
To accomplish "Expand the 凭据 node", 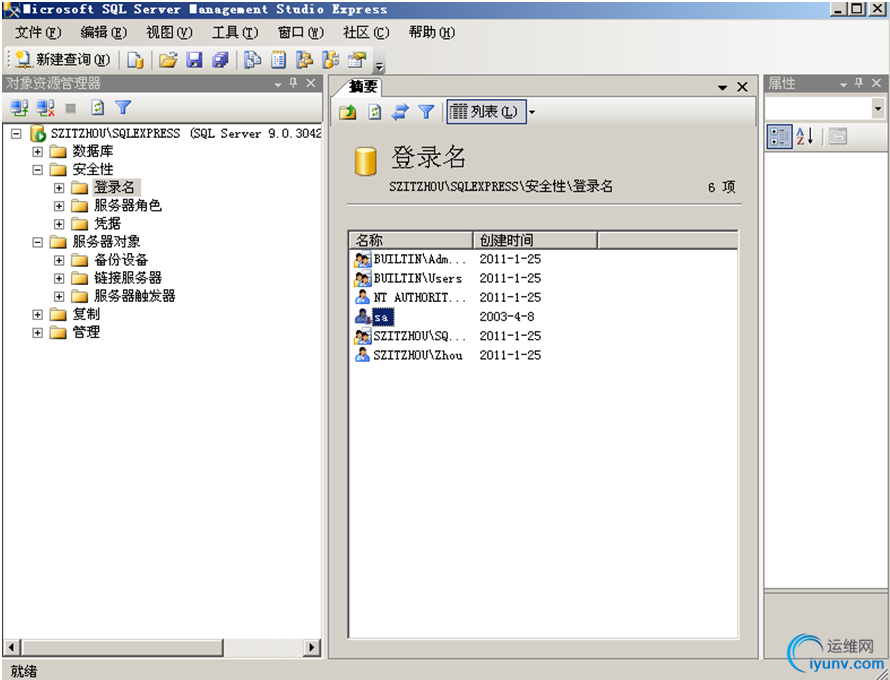I will [x=59, y=224].
